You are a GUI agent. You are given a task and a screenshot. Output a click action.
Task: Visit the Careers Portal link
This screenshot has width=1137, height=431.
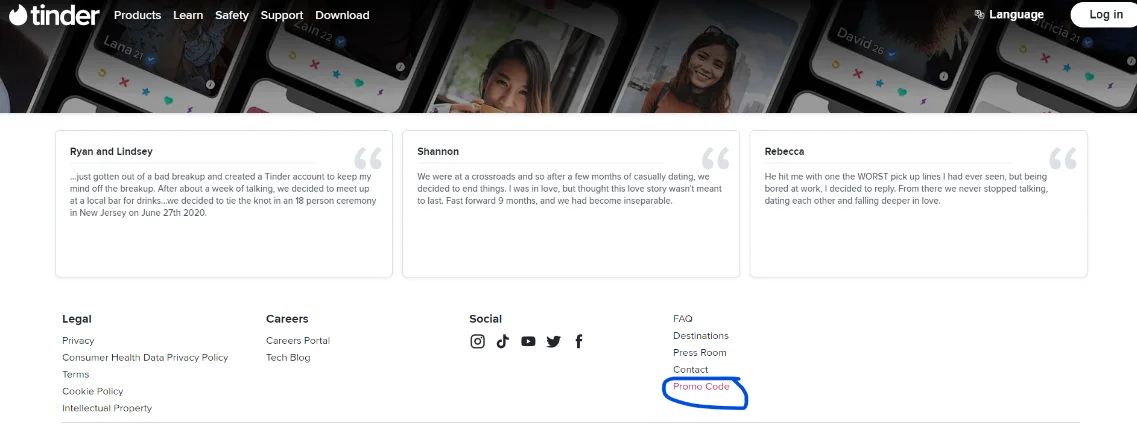(298, 340)
